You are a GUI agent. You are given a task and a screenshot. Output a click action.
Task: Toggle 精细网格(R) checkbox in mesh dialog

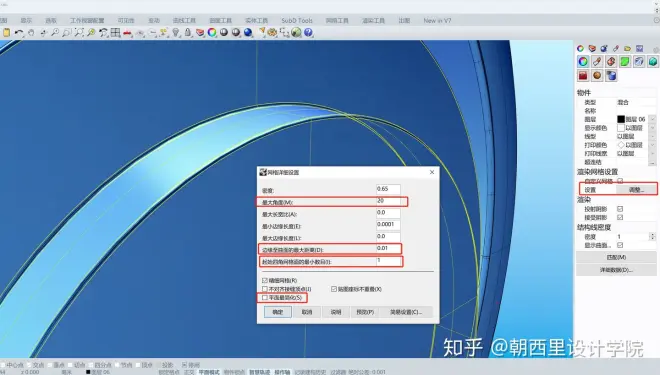(x=265, y=280)
